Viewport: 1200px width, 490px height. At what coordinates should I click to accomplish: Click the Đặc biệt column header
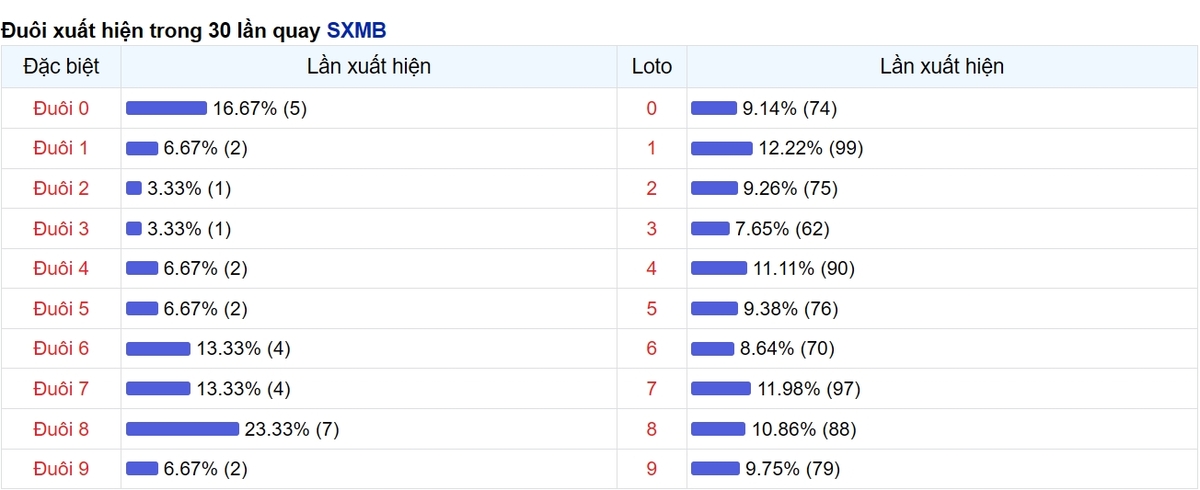coord(61,67)
